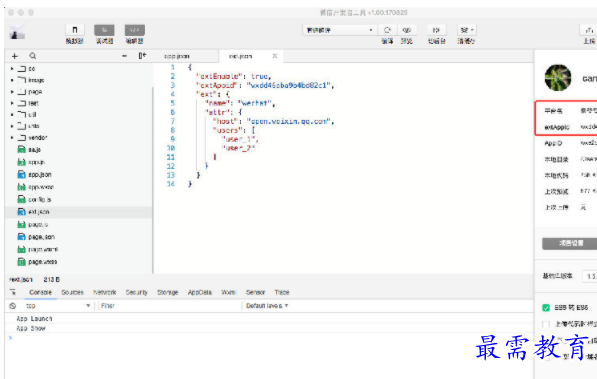
Task: Click the element inspector icon in devtools
Action: pyautogui.click(x=13, y=292)
